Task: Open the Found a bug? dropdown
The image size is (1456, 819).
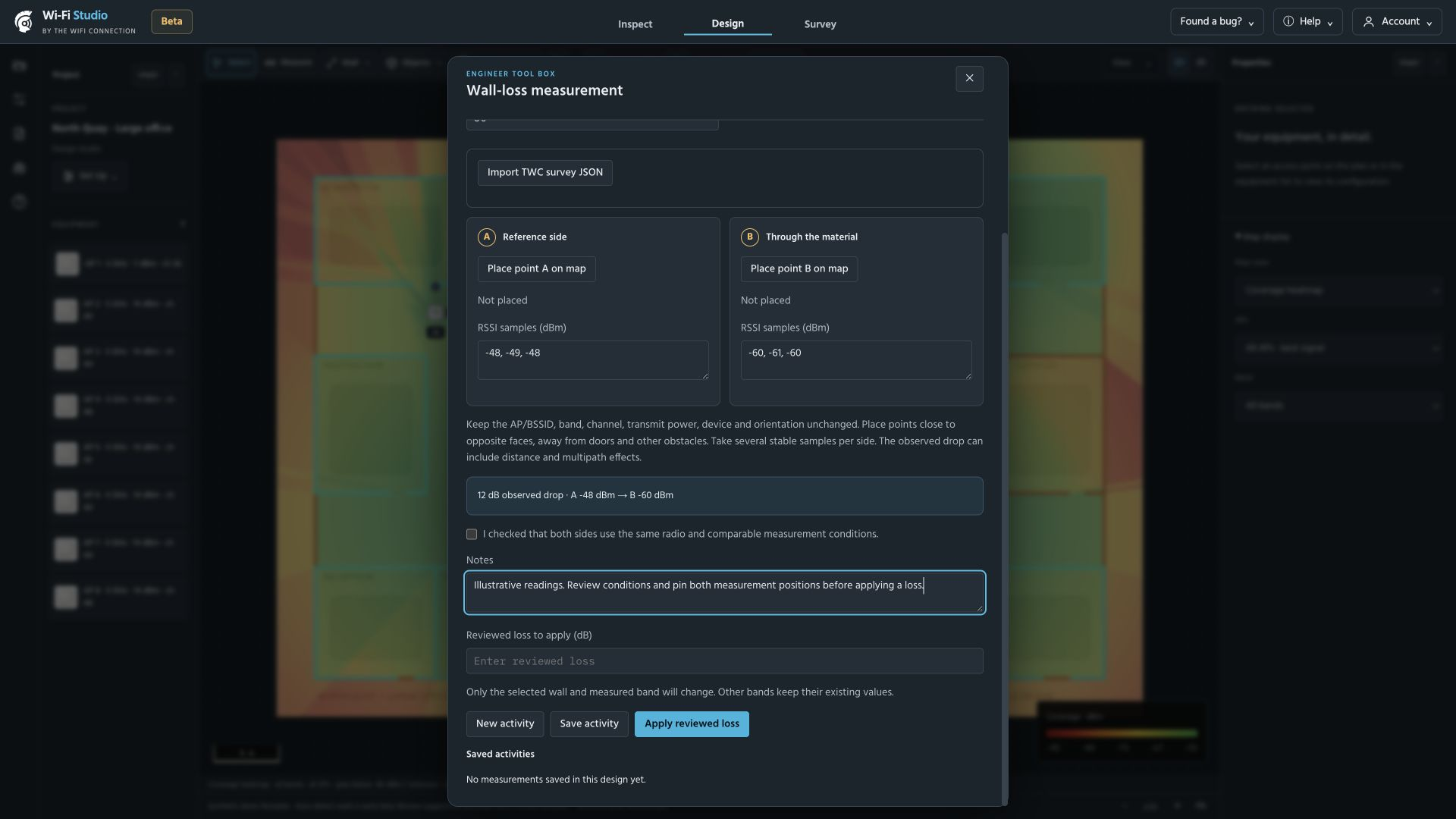Action: point(1216,22)
